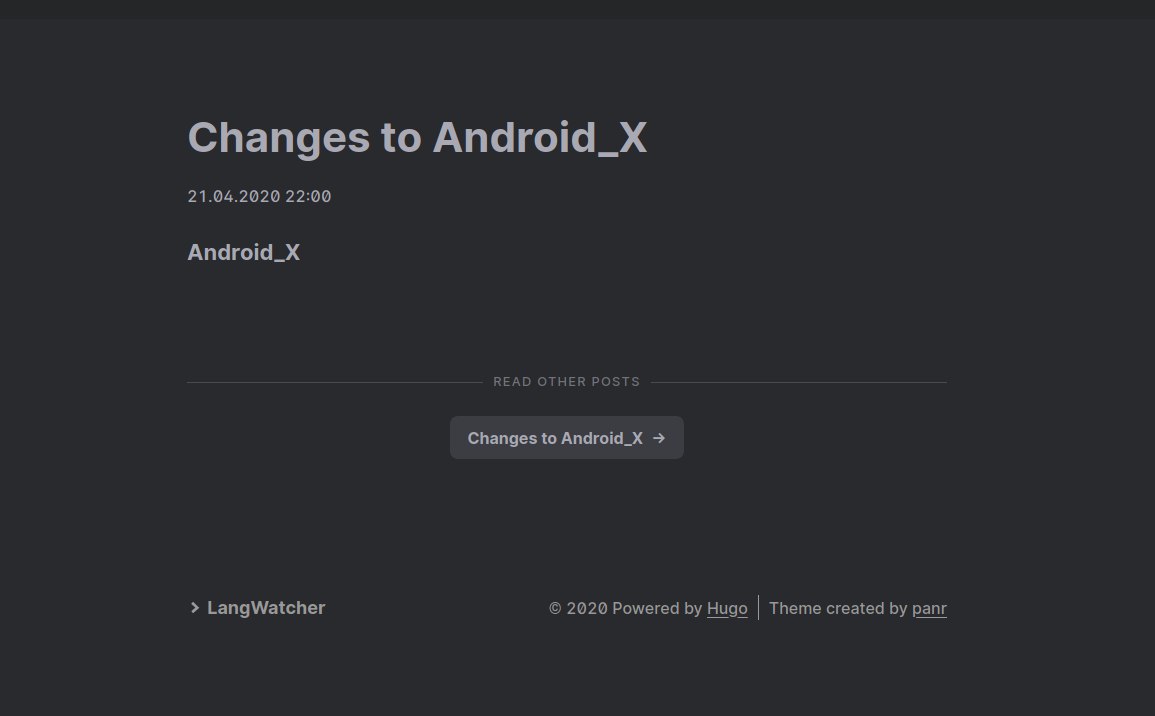
Task: Visit the panr theme author link
Action: click(x=929, y=608)
